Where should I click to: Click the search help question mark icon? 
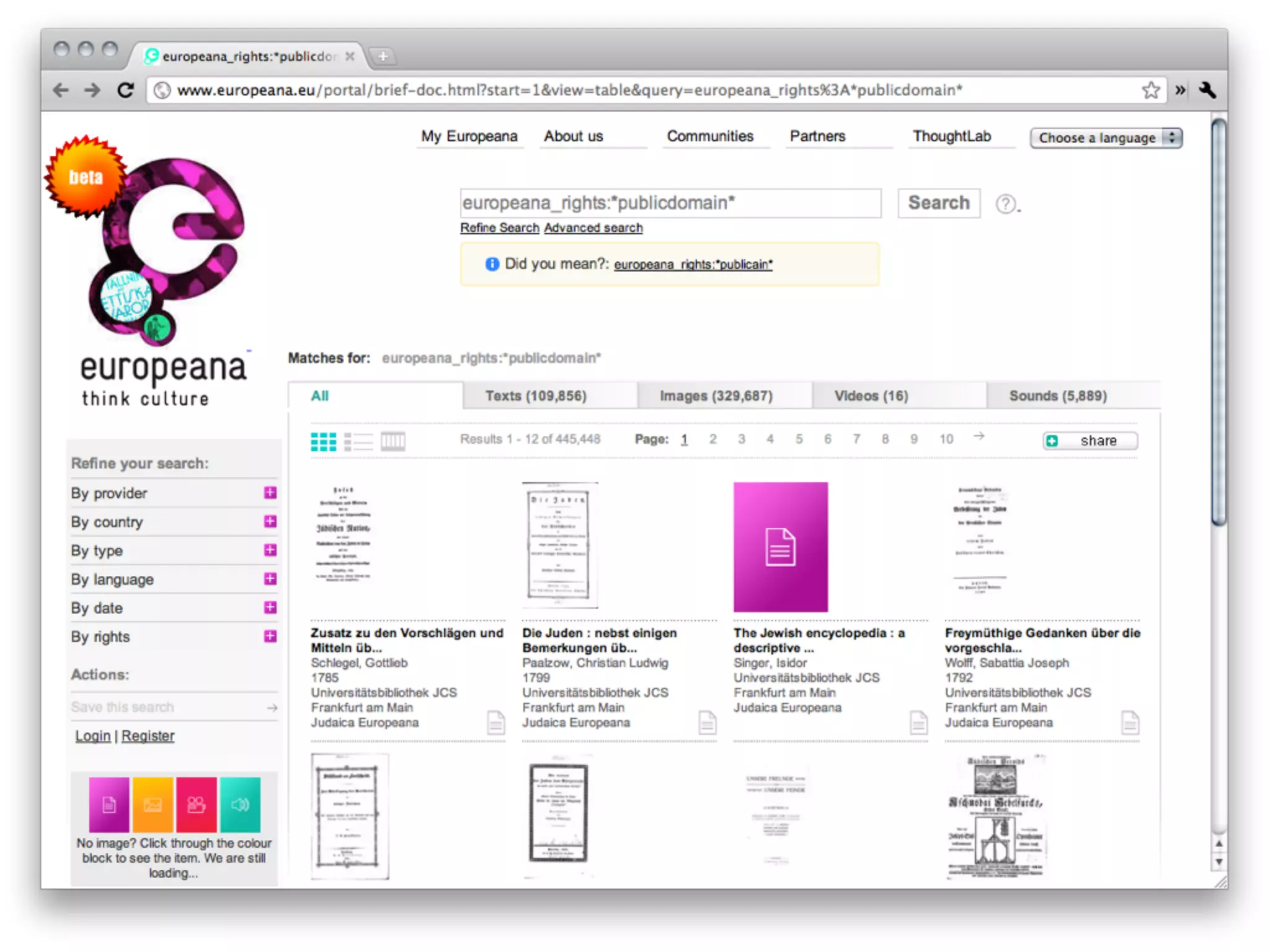click(1005, 204)
